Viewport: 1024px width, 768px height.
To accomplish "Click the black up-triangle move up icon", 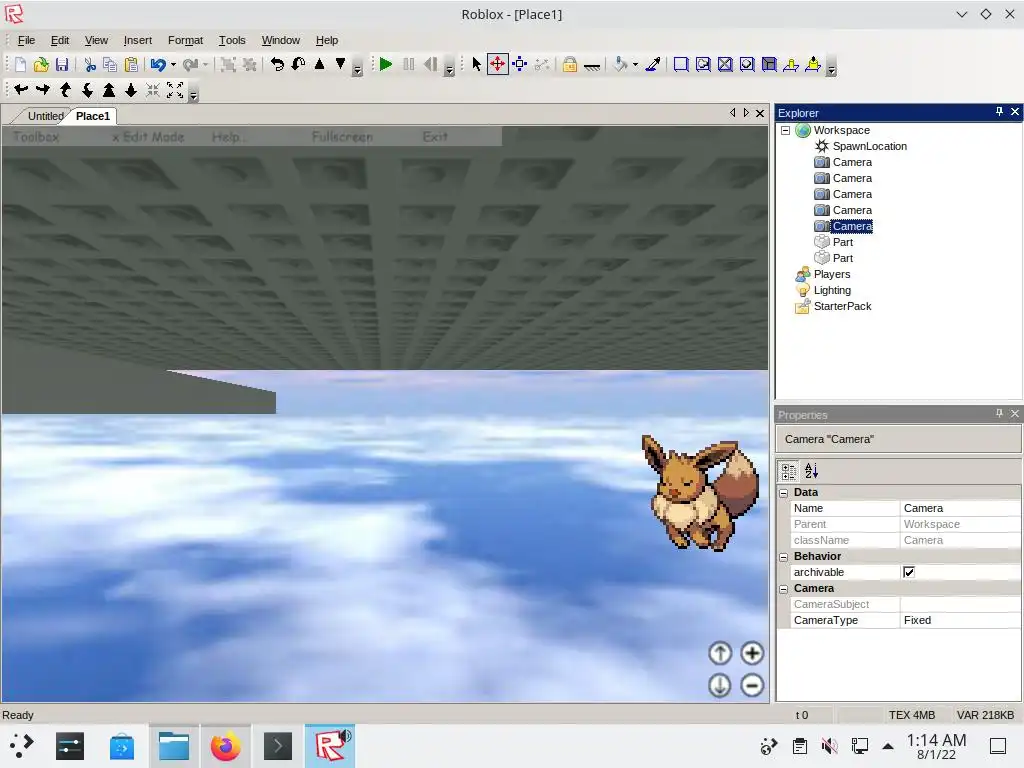I will coord(319,64).
